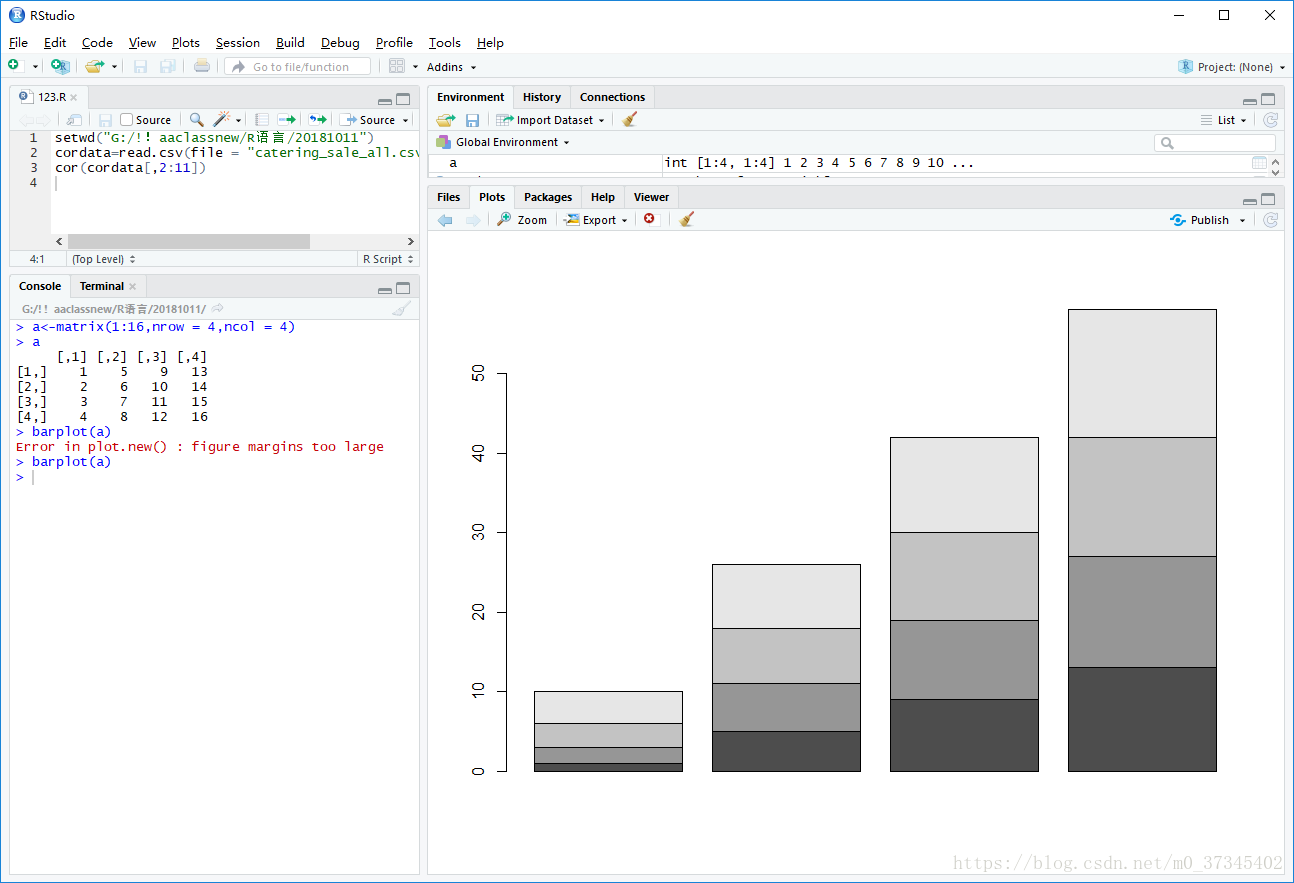Click the Show in New Window icon in the editor

74,120
